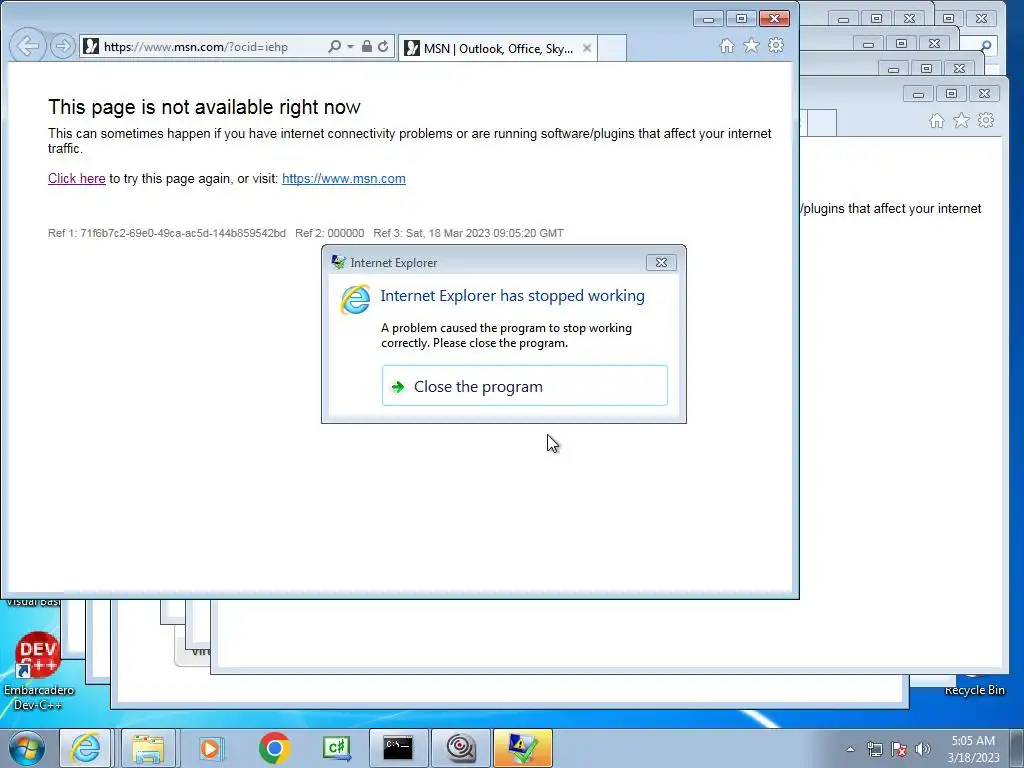Click the 'Internet Explorer has stopped working' heading
The image size is (1024, 768).
[x=512, y=296]
